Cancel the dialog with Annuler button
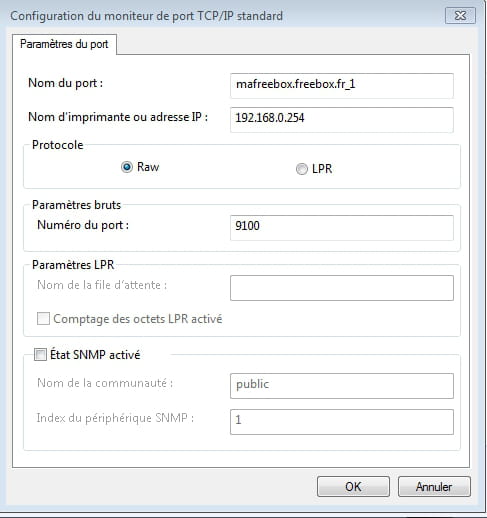Viewport: 487px width, 518px height. [x=434, y=487]
